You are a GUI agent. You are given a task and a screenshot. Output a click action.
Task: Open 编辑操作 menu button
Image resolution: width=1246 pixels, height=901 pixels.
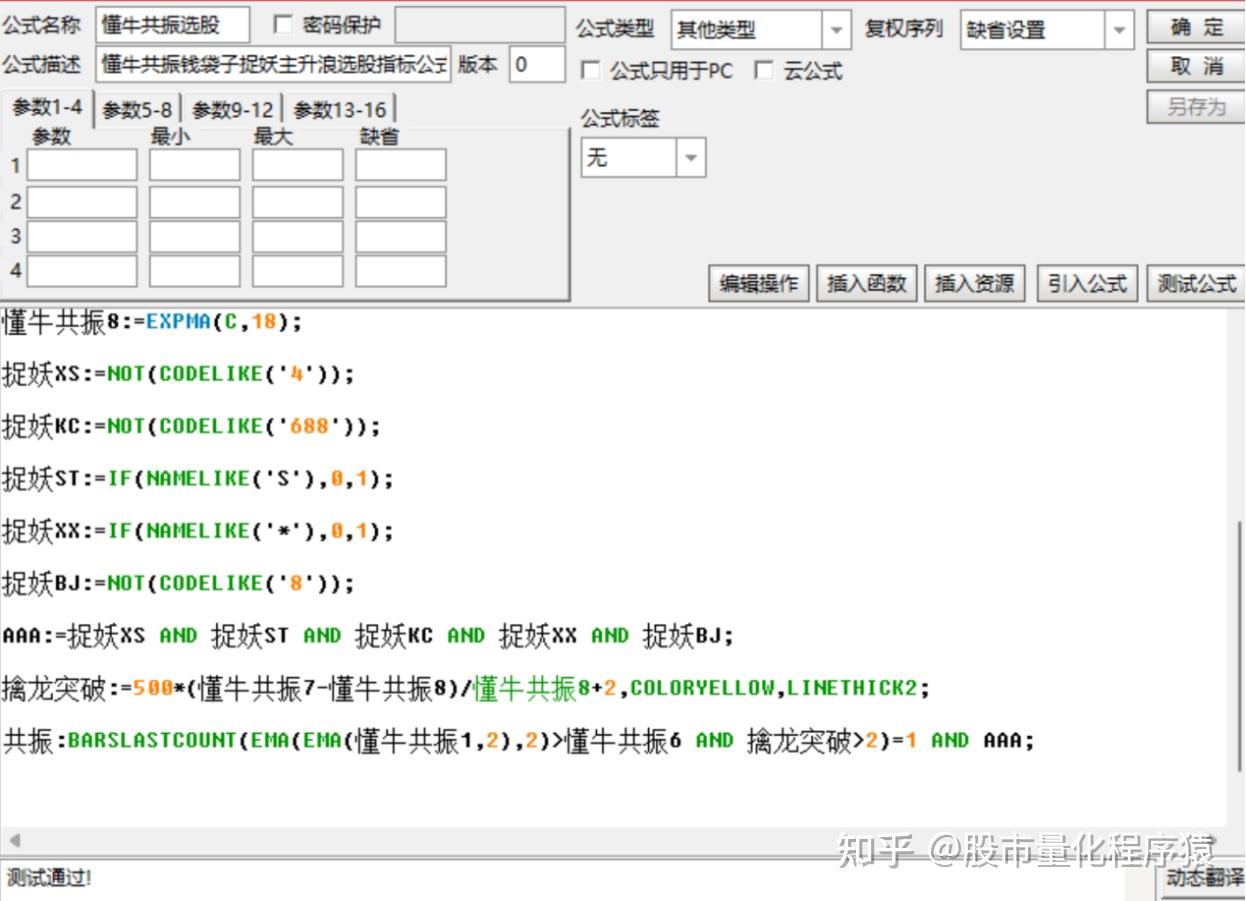[x=759, y=283]
